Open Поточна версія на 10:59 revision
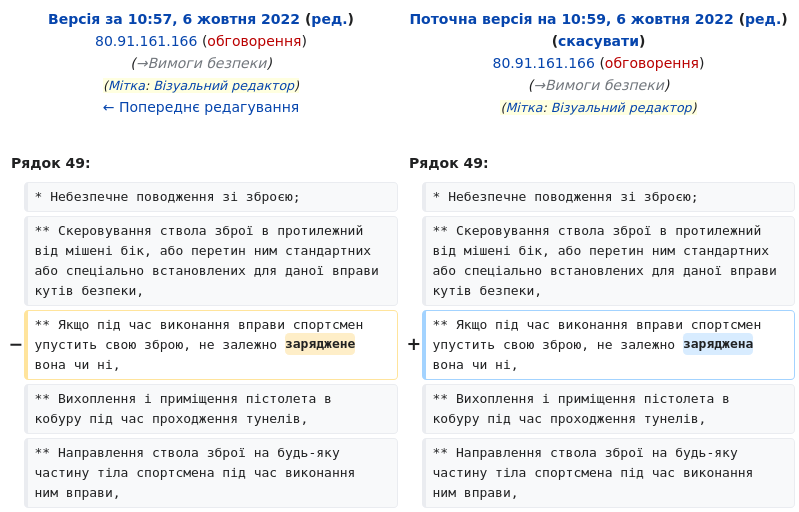The image size is (799, 512). pos(571,19)
